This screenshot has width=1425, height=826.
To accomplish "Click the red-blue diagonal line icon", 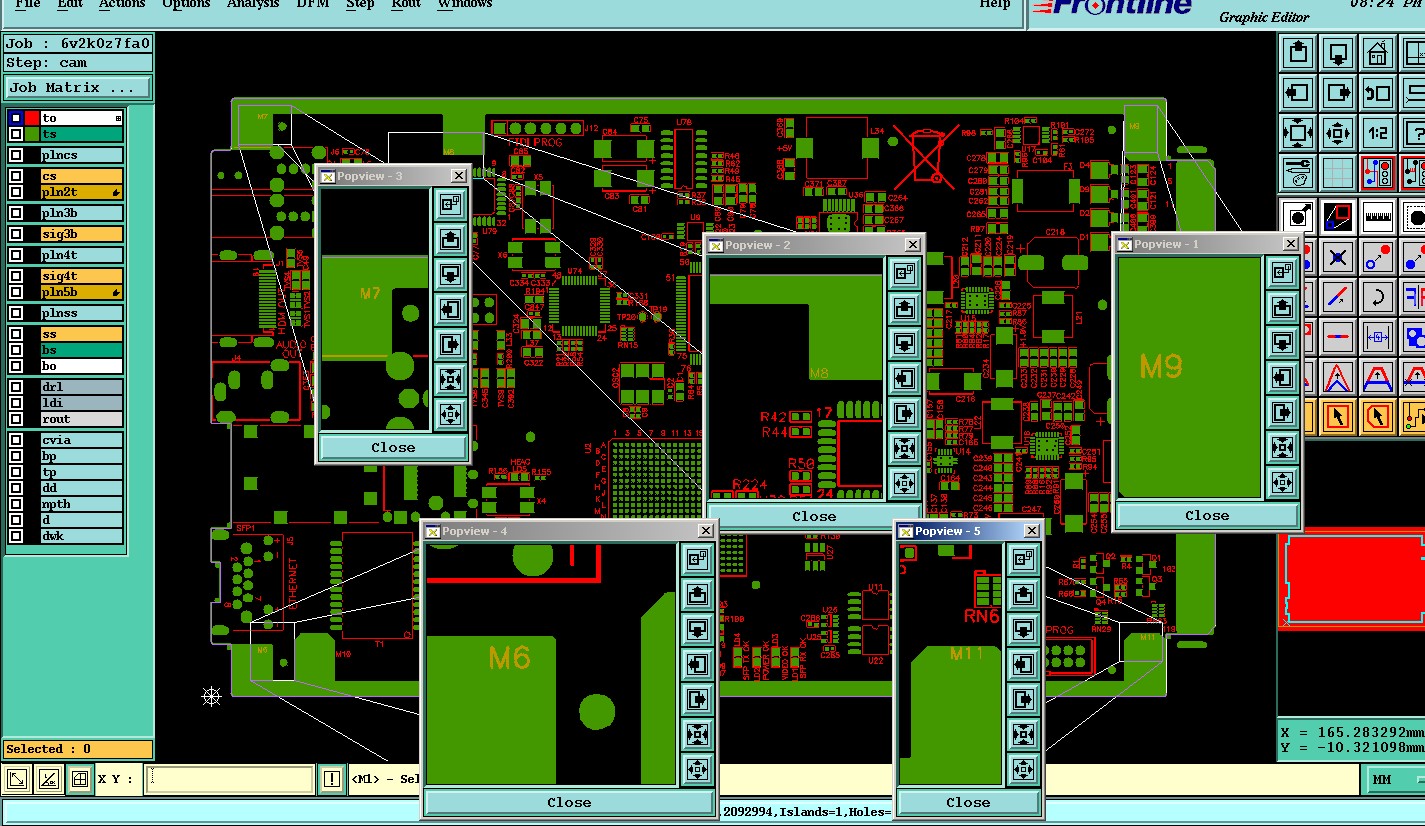I will (1338, 297).
